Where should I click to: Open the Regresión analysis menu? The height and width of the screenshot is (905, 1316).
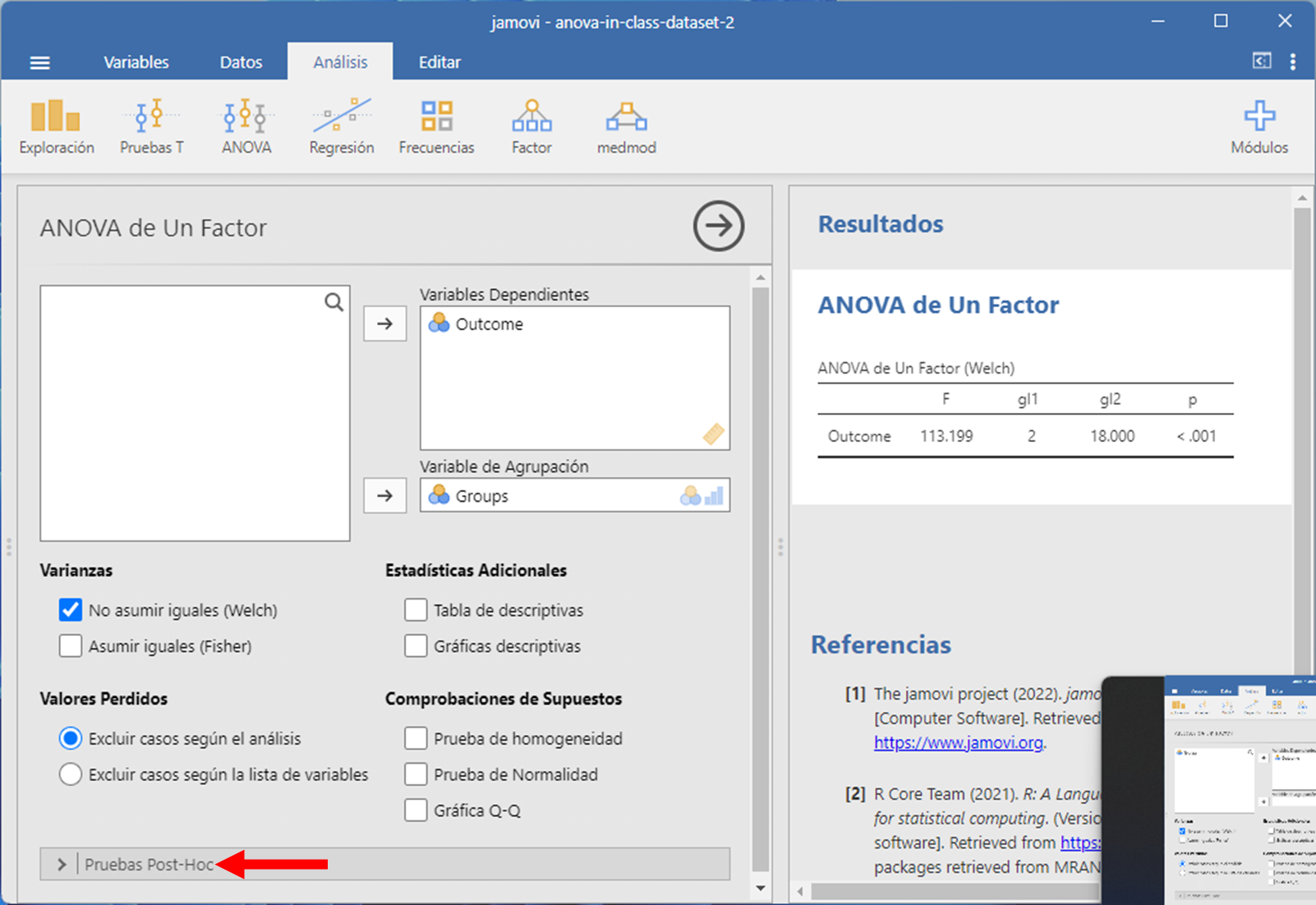341,126
